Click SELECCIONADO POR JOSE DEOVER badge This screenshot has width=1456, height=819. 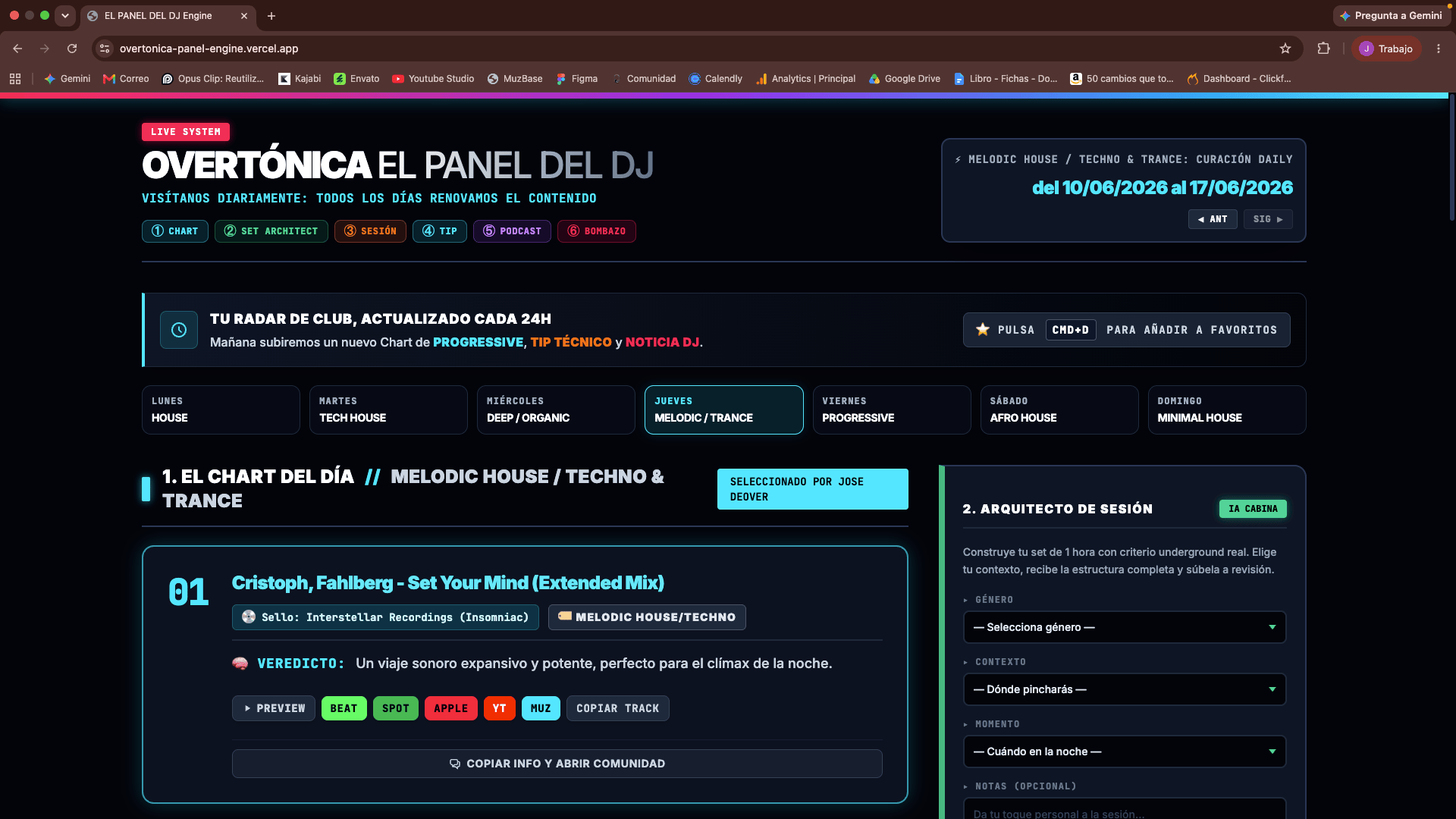[813, 489]
